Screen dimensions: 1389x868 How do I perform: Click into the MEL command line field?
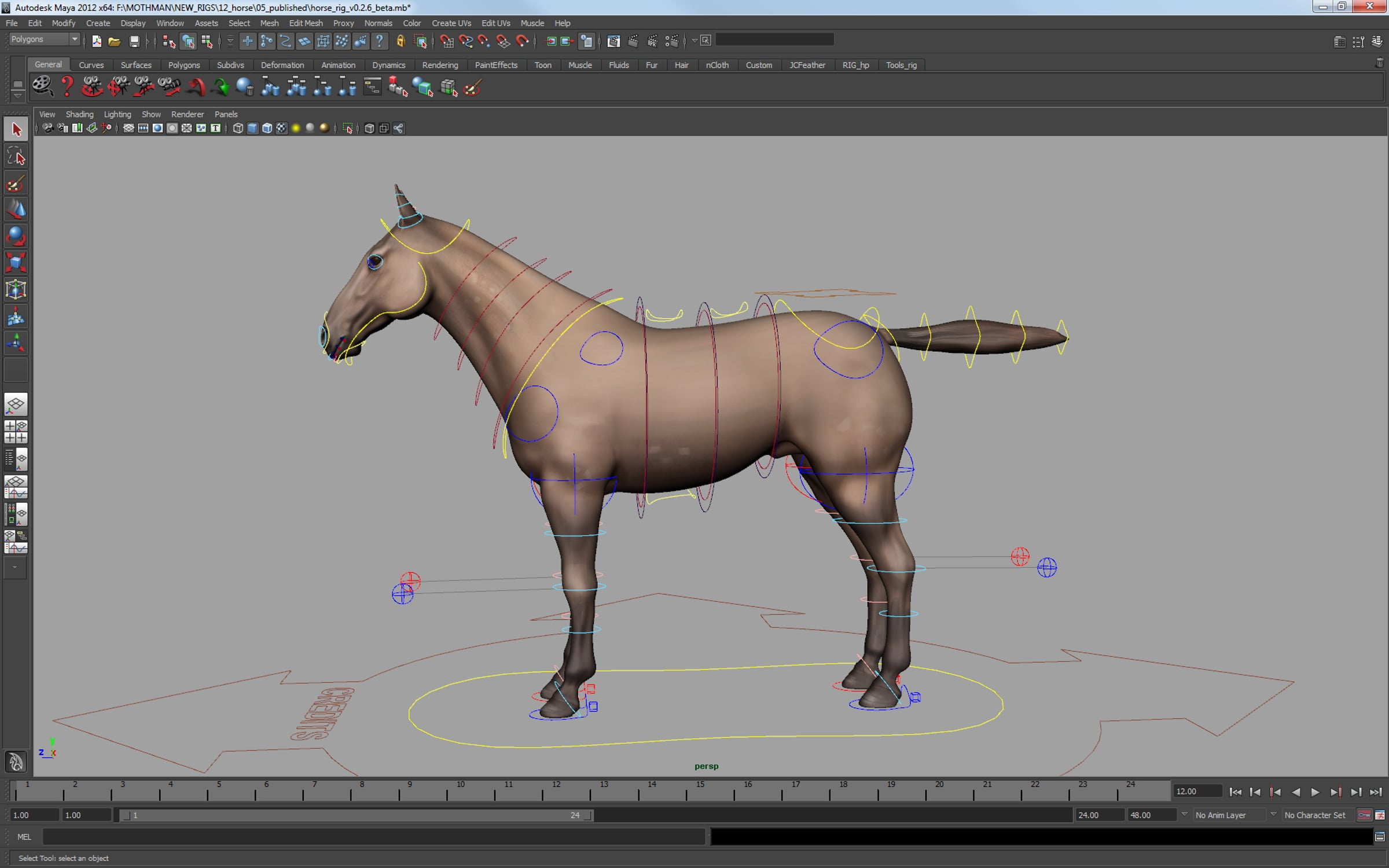pyautogui.click(x=373, y=837)
